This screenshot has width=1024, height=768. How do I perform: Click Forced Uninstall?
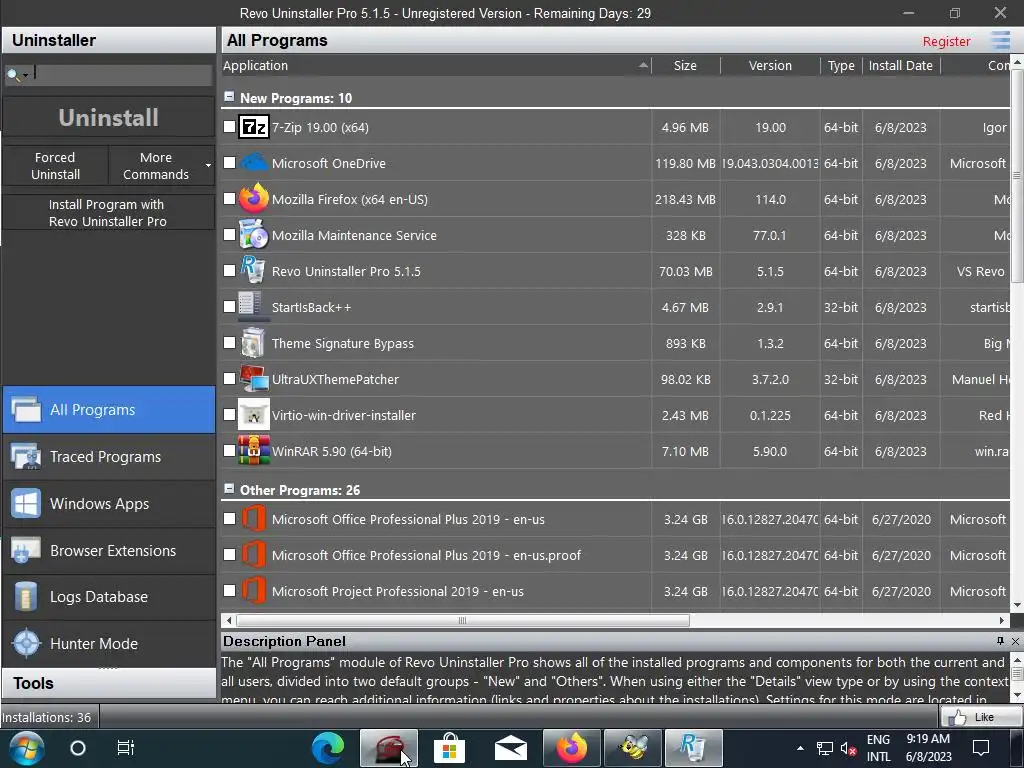click(56, 166)
